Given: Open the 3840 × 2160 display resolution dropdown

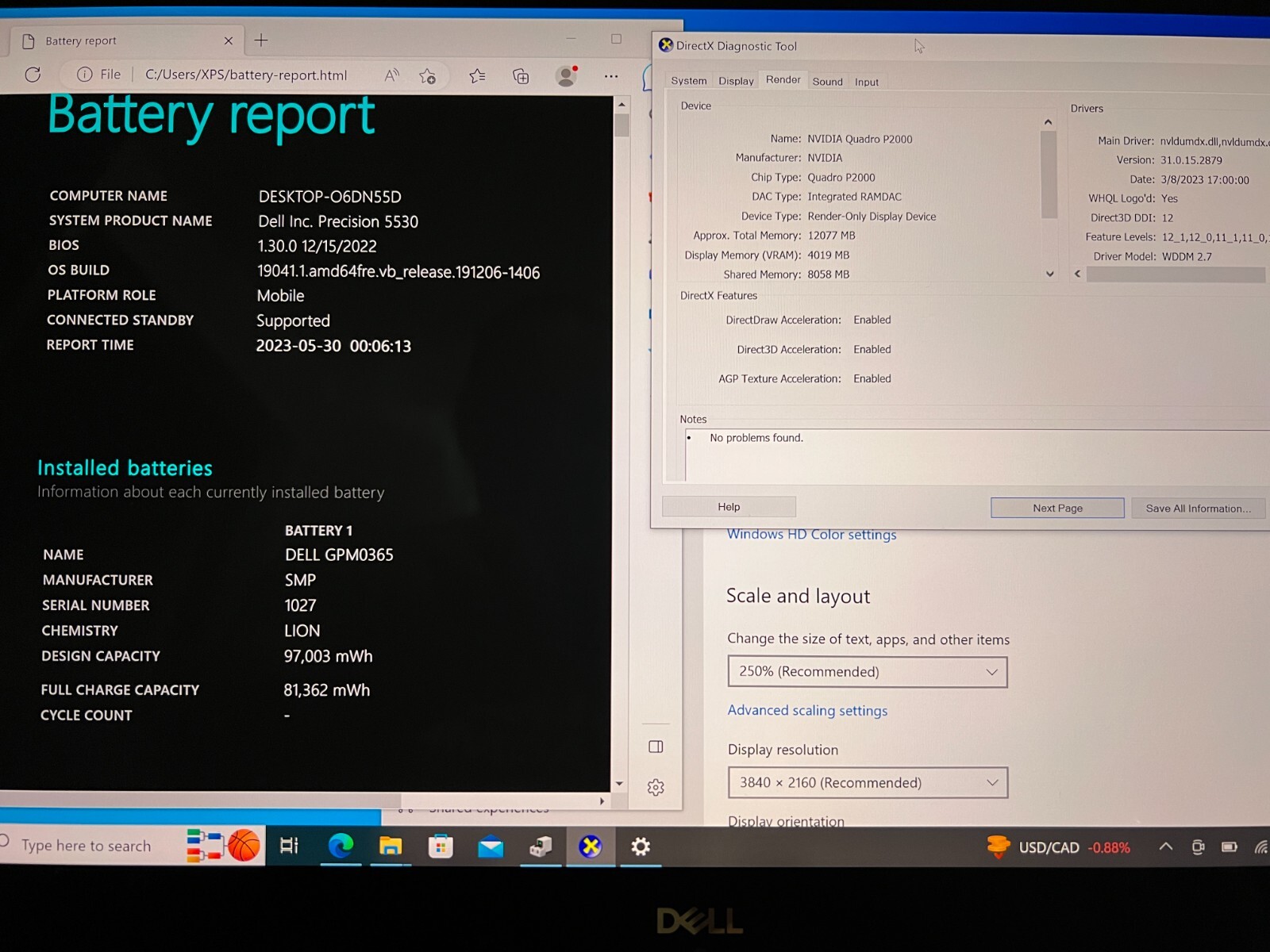Looking at the screenshot, I should click(868, 783).
